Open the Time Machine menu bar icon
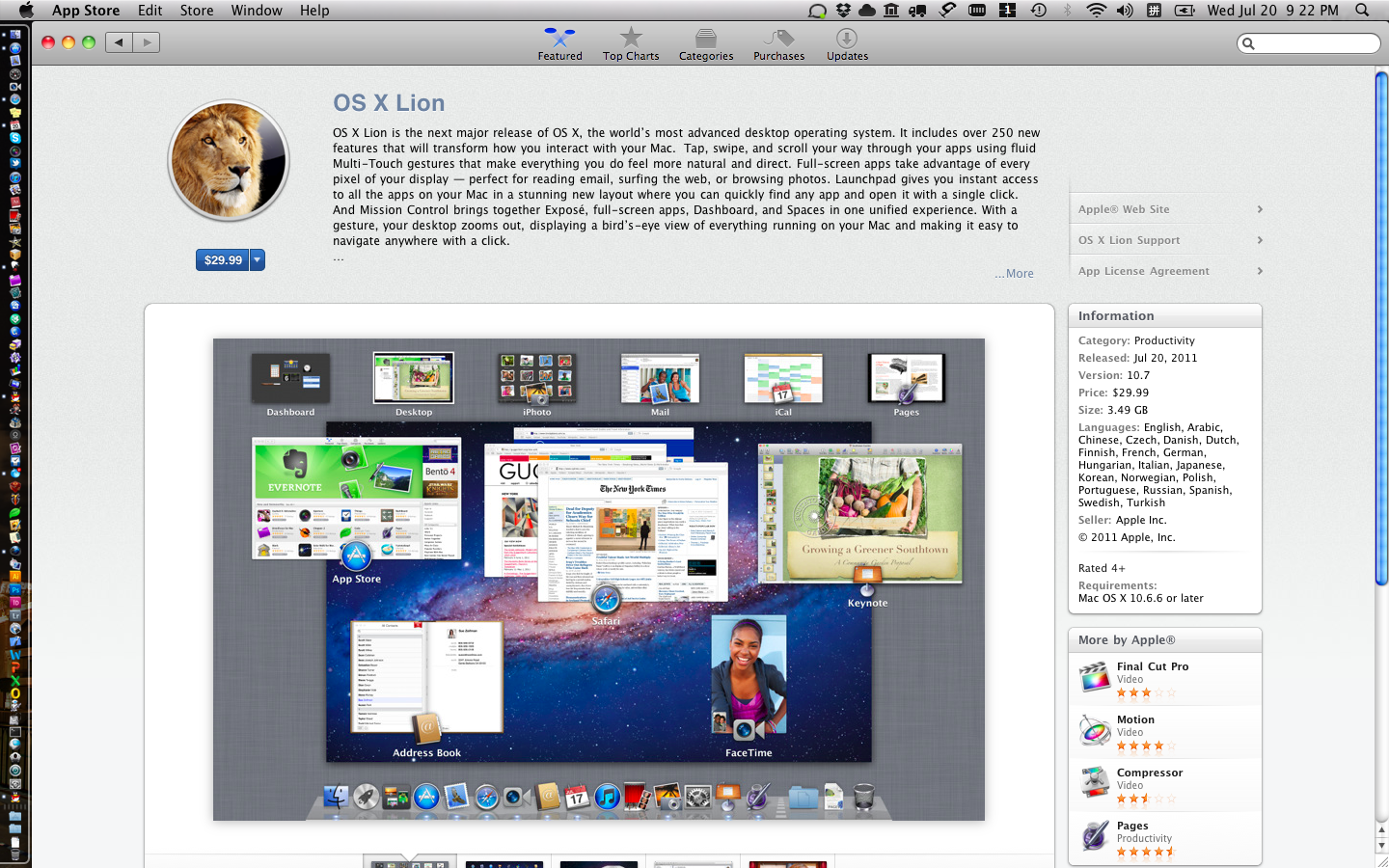Viewport: 1389px width, 868px height. point(1039,10)
